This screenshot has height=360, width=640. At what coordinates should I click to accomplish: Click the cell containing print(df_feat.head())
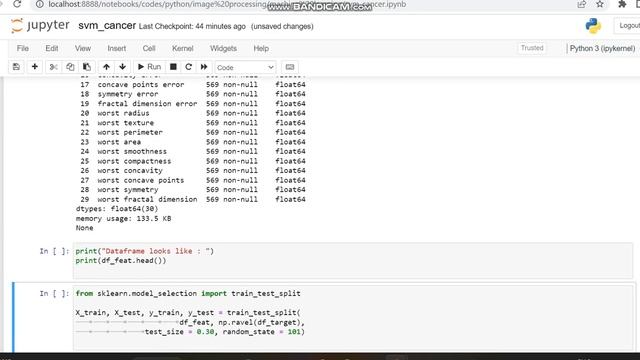[353, 261]
